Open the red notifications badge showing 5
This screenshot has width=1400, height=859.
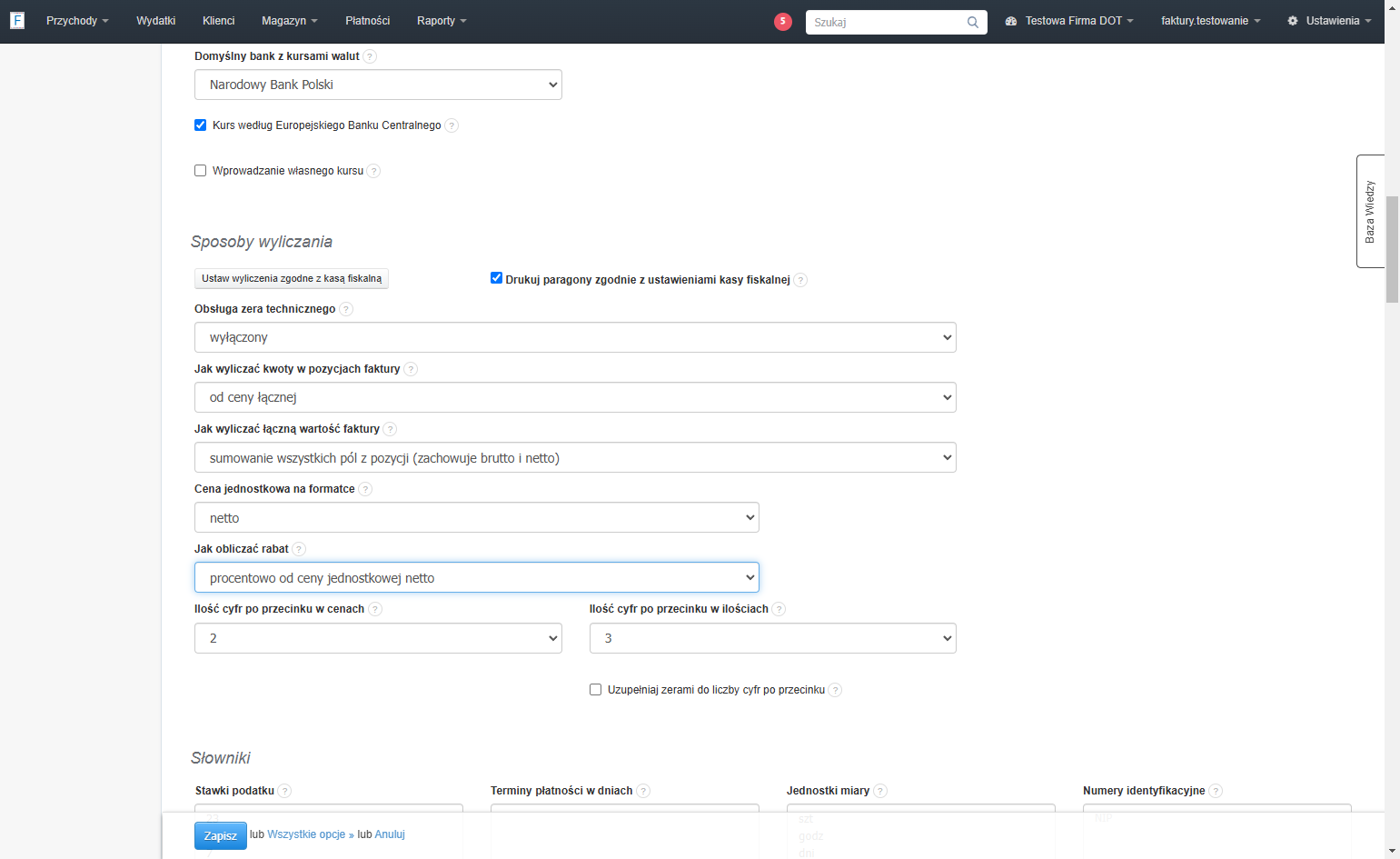point(783,21)
